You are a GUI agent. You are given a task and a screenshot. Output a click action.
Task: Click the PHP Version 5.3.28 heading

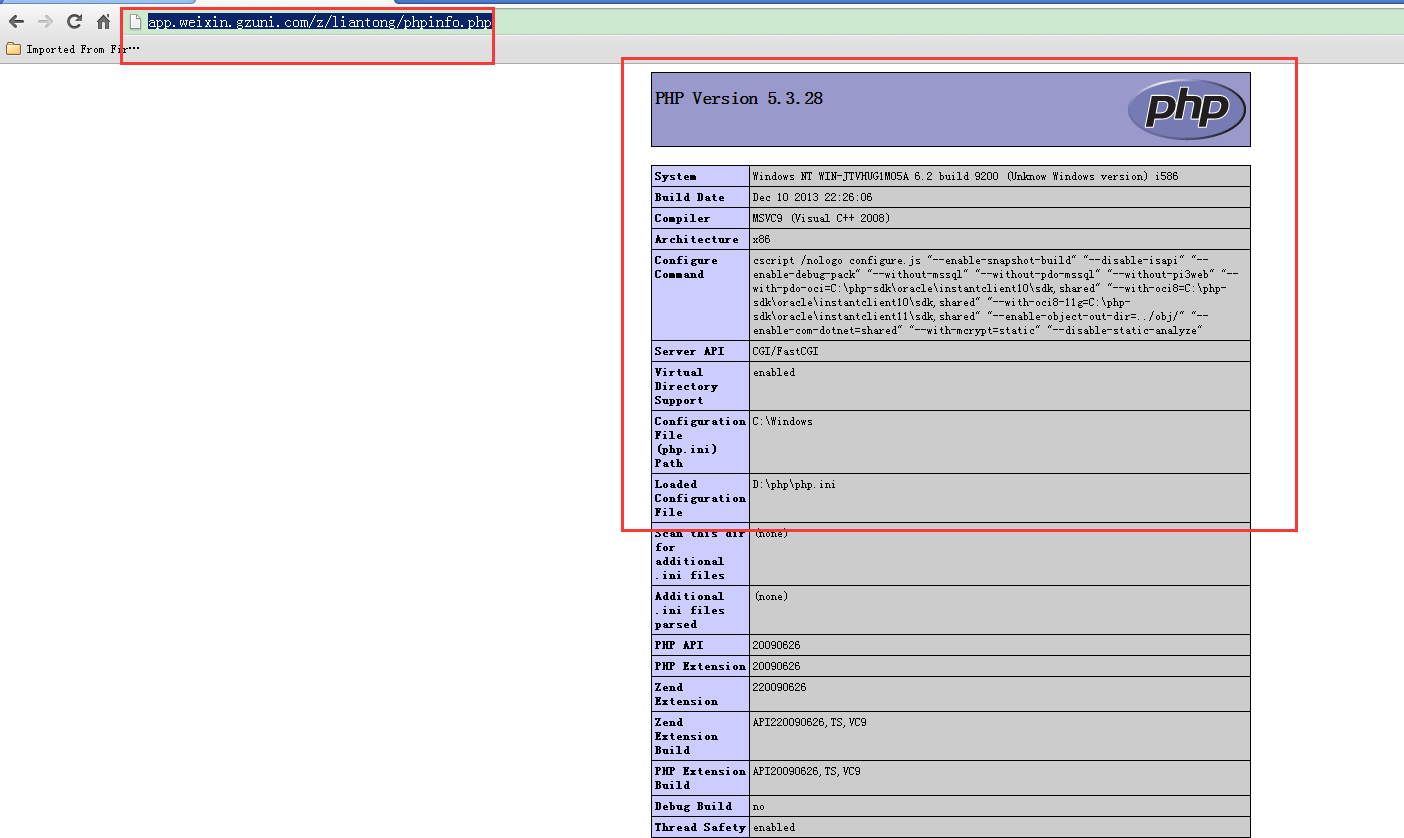[x=739, y=98]
